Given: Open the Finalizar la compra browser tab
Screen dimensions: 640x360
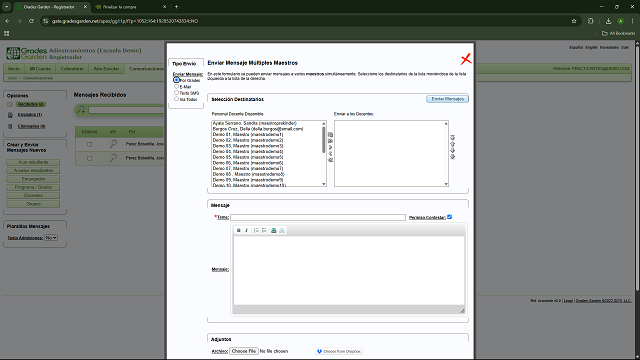Looking at the screenshot, I should pos(130,7).
